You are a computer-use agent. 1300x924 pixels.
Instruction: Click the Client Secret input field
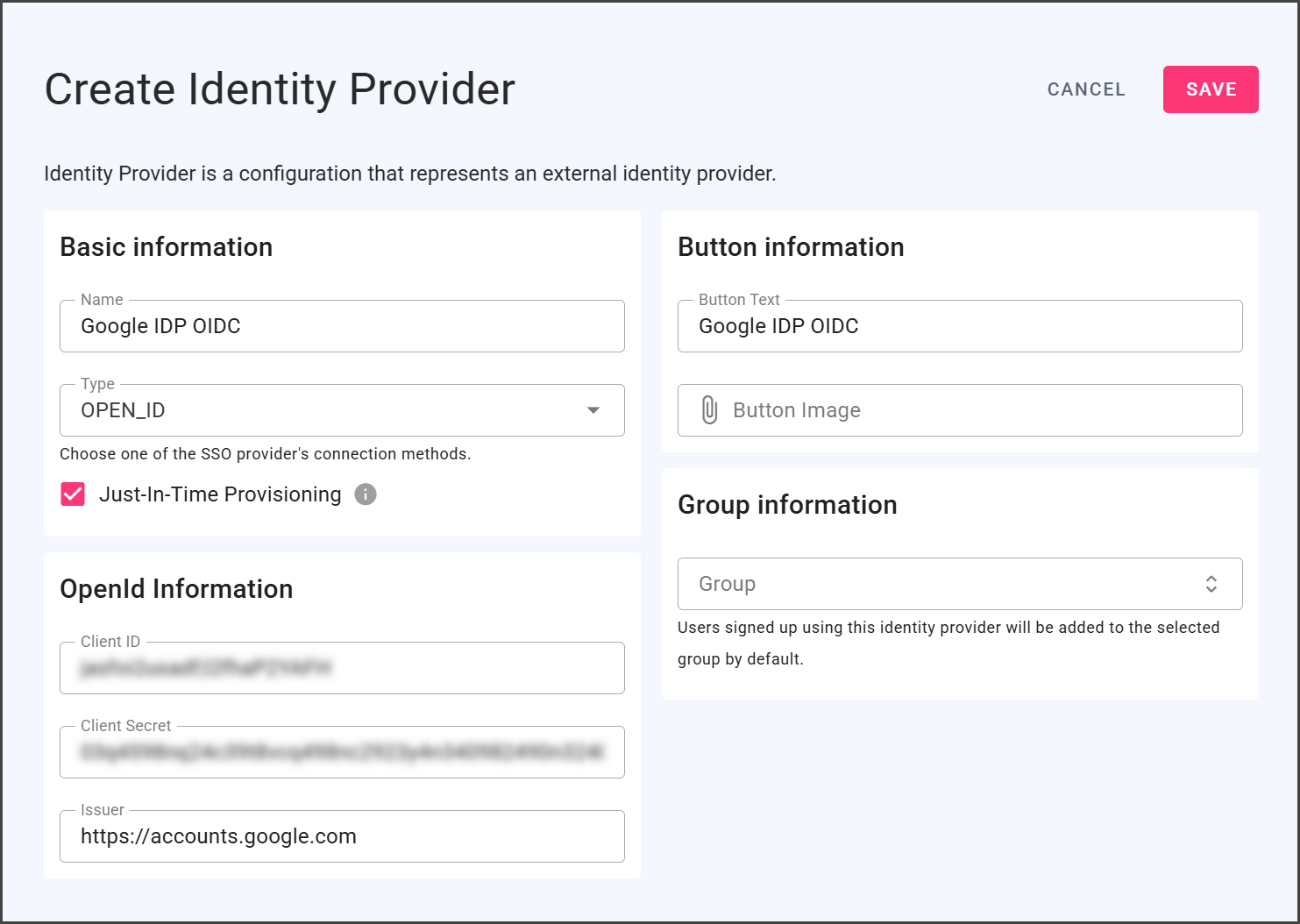[342, 752]
